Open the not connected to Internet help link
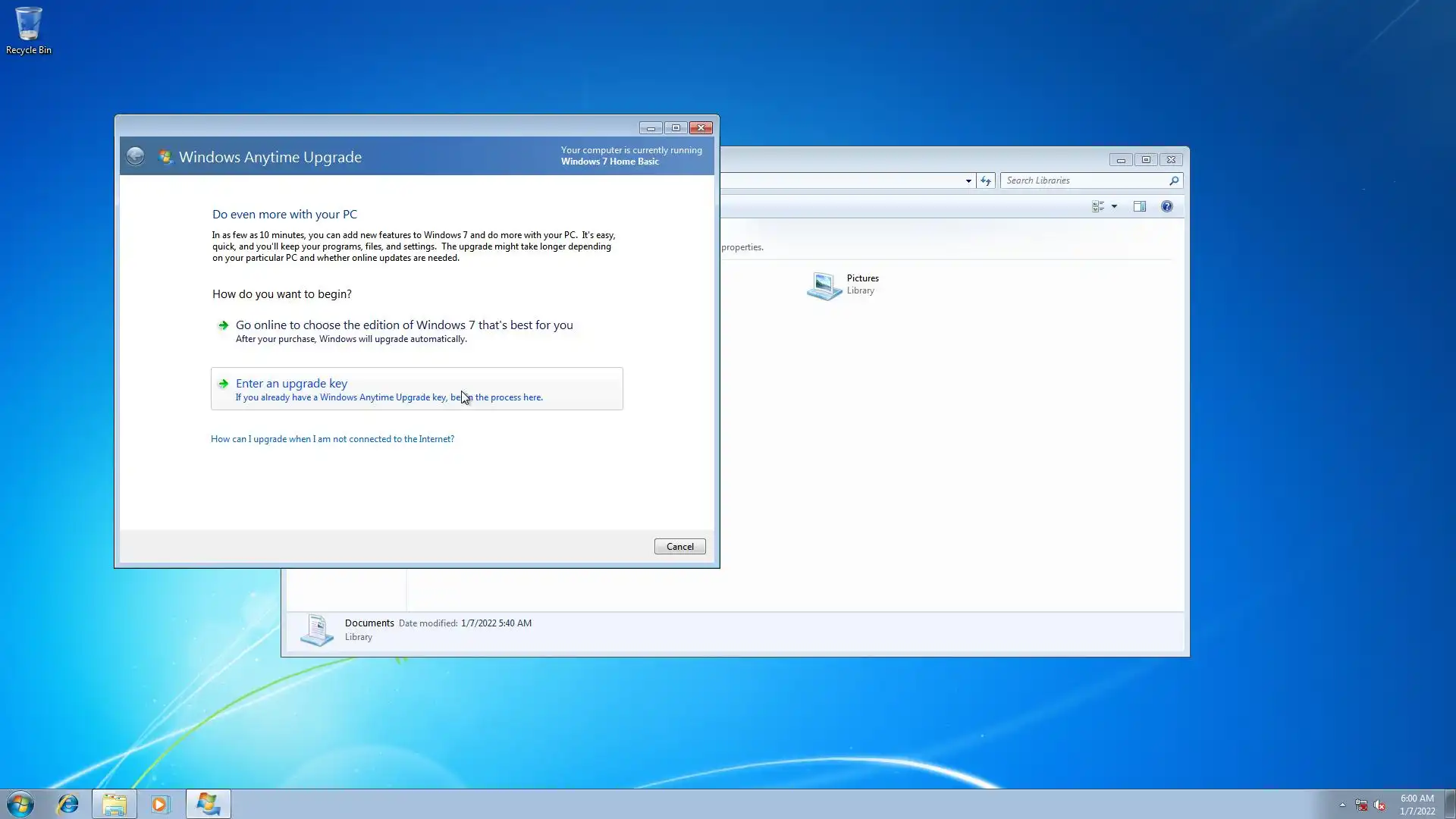1456x819 pixels. pos(332,439)
